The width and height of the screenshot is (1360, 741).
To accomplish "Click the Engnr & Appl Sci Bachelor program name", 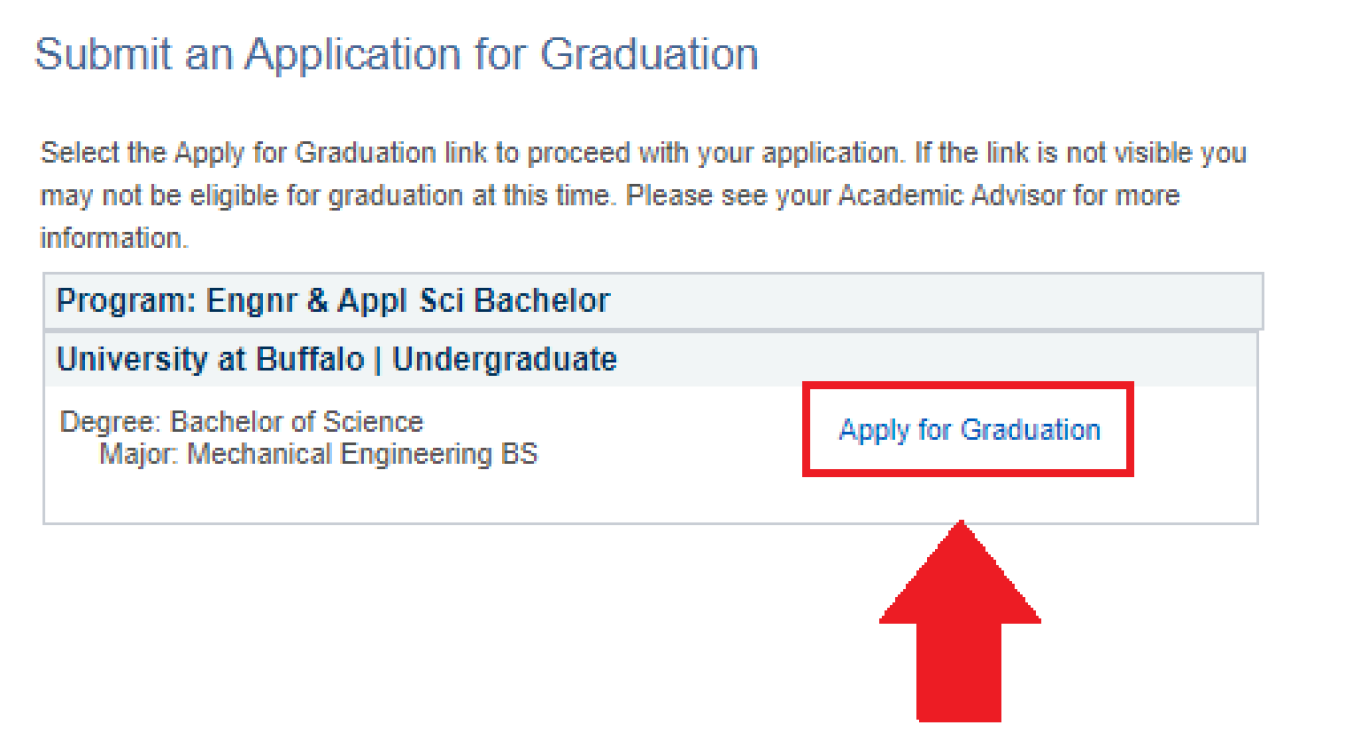I will (408, 301).
